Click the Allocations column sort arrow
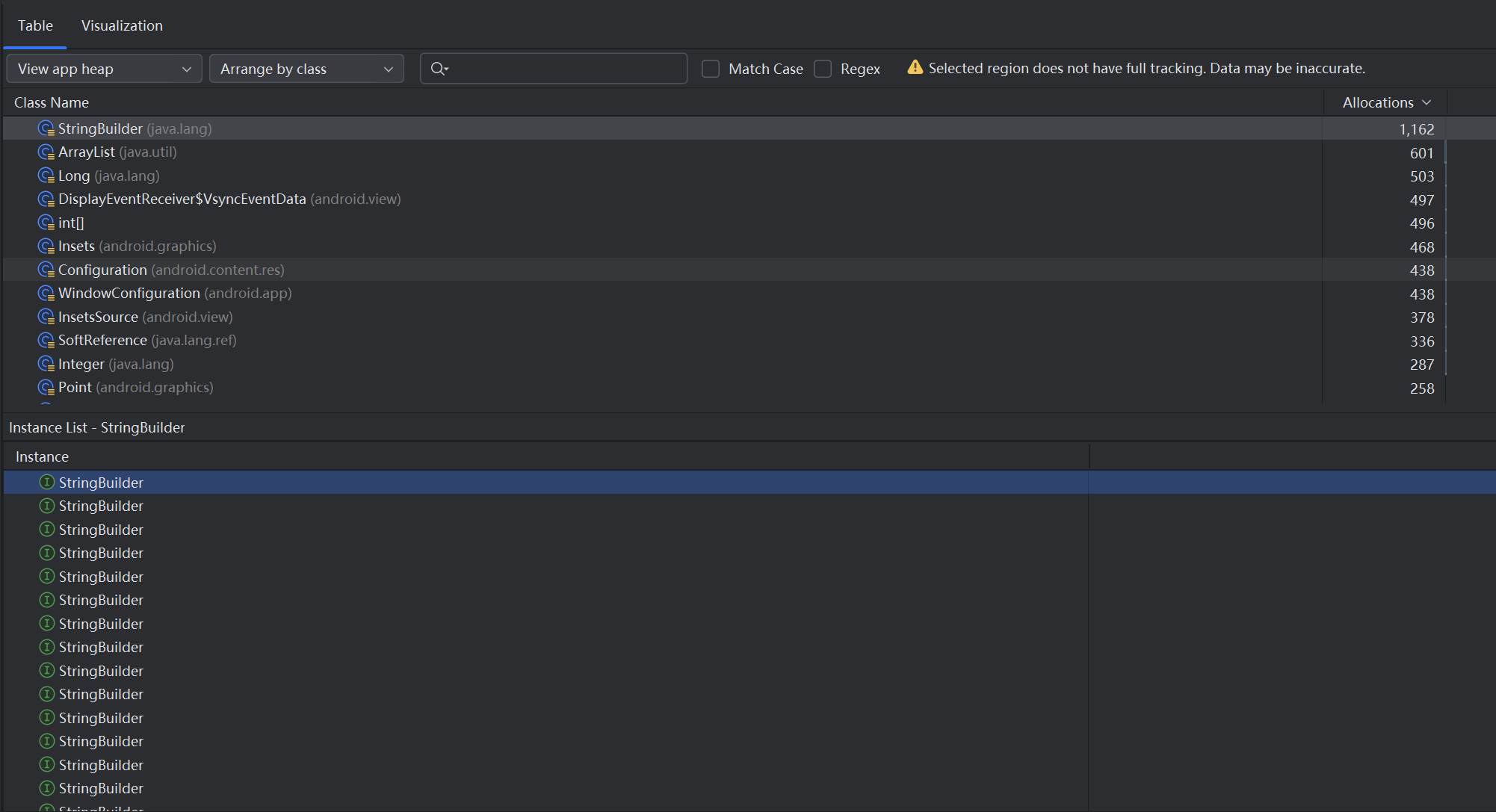The height and width of the screenshot is (812, 1496). point(1427,102)
